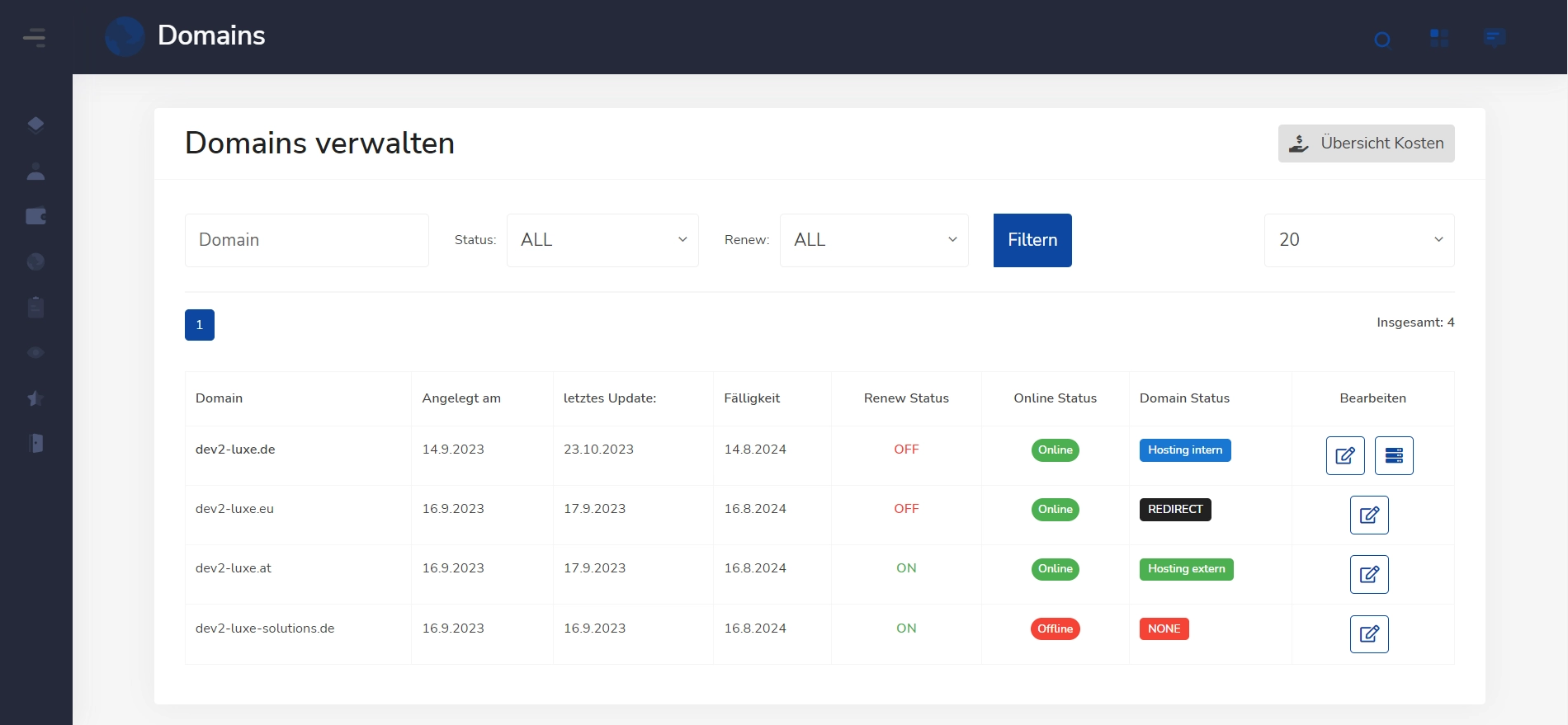Expand the Status filter dropdown
This screenshot has width=1568, height=725.
[x=602, y=240]
